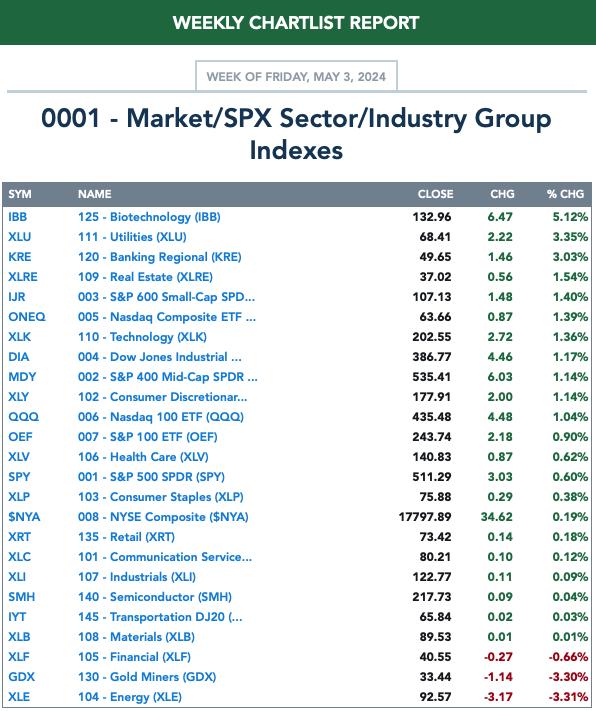Open 109 - Real Estate (XLRE) chart
The width and height of the screenshot is (596, 711).
coord(145,277)
